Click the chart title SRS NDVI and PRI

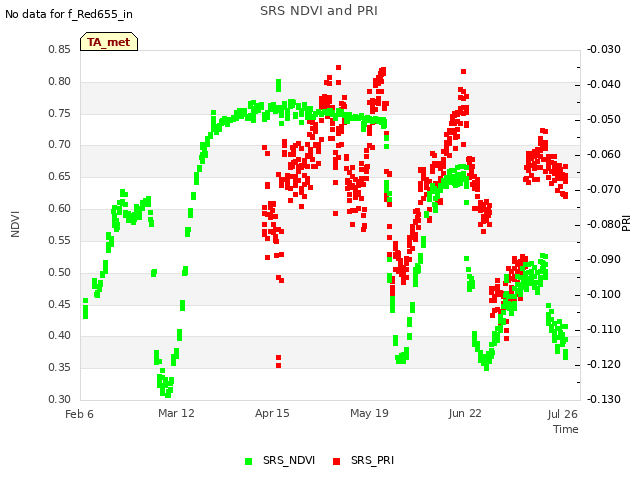coord(319,11)
